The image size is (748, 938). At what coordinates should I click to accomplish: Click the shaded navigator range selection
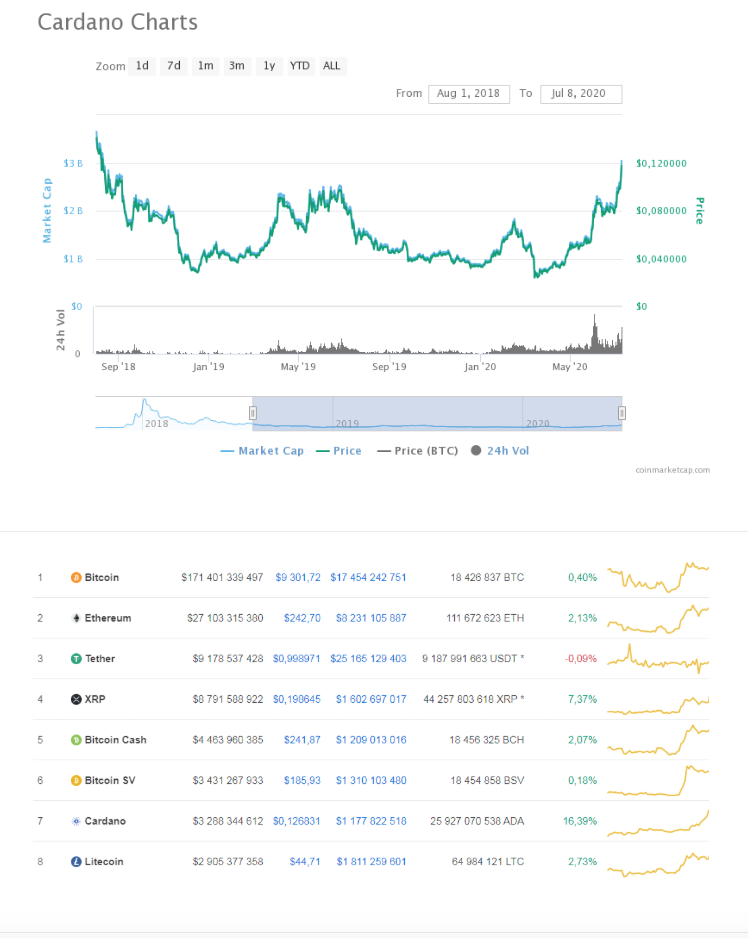pos(437,413)
